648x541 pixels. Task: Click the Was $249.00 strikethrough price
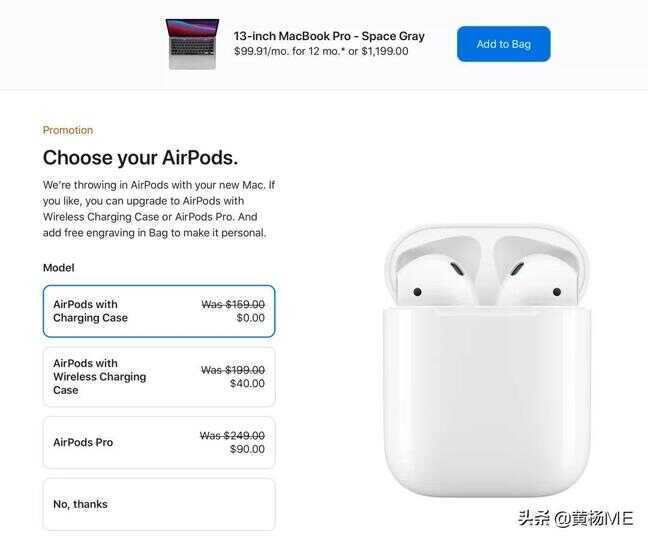232,436
